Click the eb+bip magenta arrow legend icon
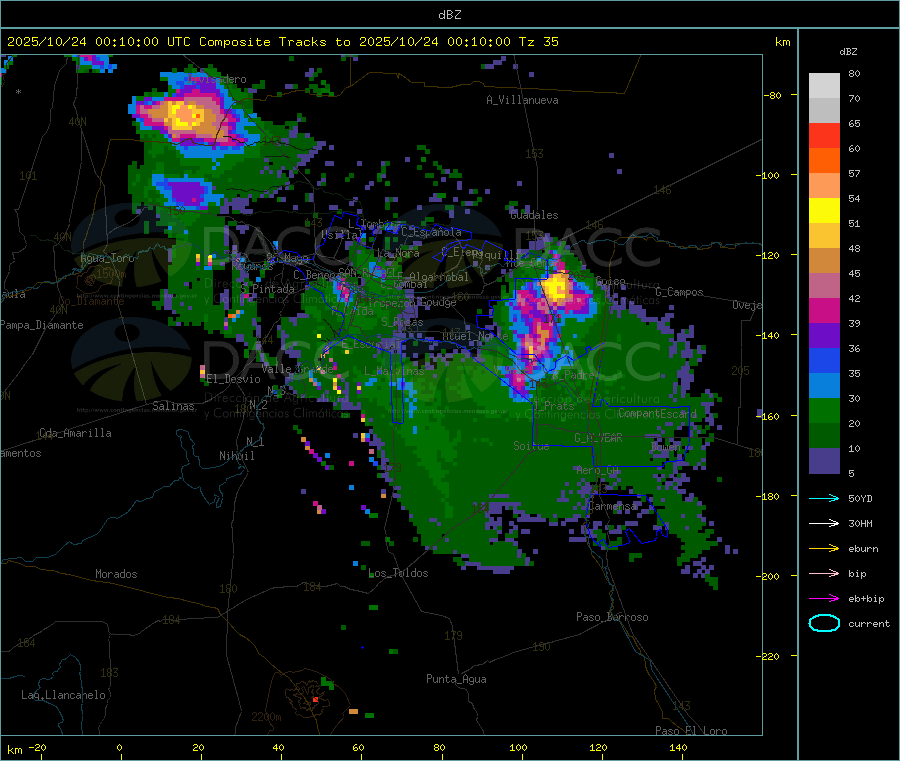900x761 pixels. tap(824, 599)
